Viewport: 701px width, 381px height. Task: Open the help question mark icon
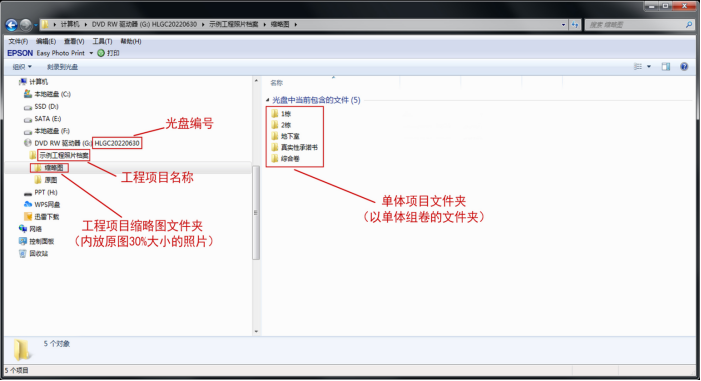[684, 67]
